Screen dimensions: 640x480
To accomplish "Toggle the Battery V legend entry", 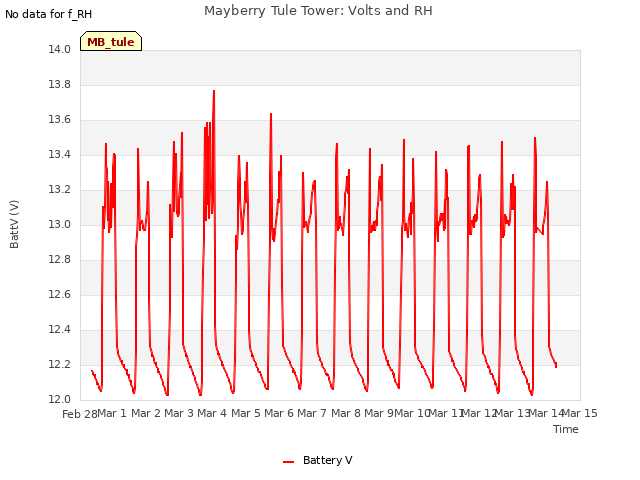I will [x=318, y=460].
